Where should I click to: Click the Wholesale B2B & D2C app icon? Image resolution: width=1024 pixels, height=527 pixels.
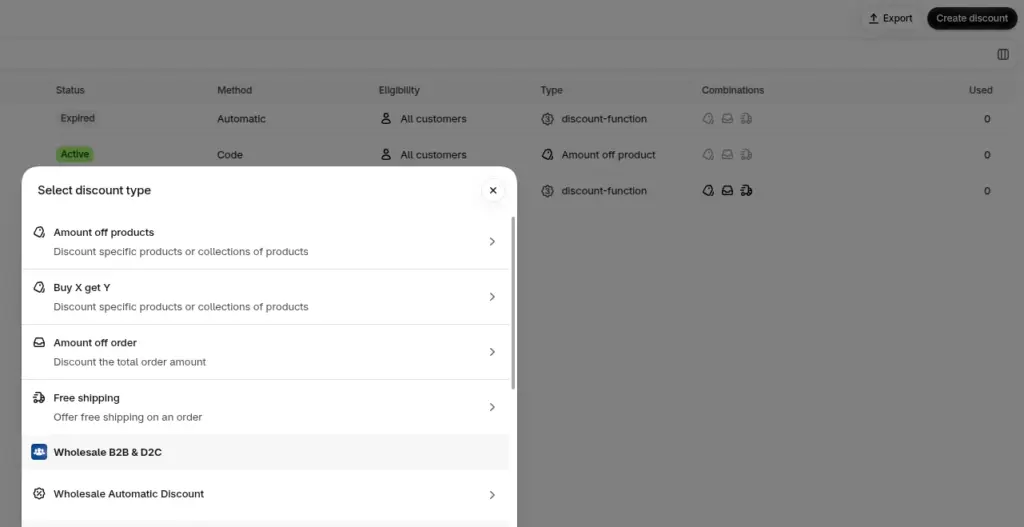pyautogui.click(x=39, y=452)
